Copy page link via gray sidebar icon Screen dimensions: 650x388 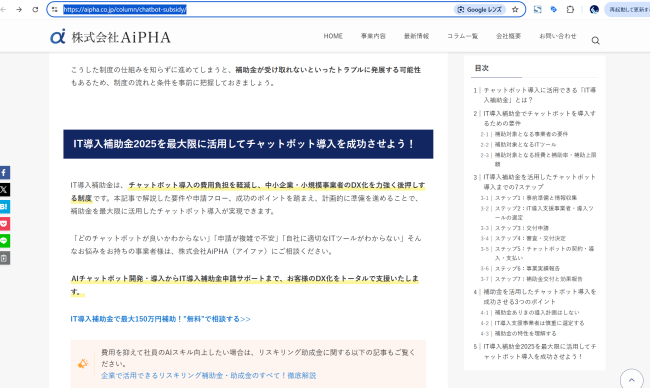pos(5,258)
